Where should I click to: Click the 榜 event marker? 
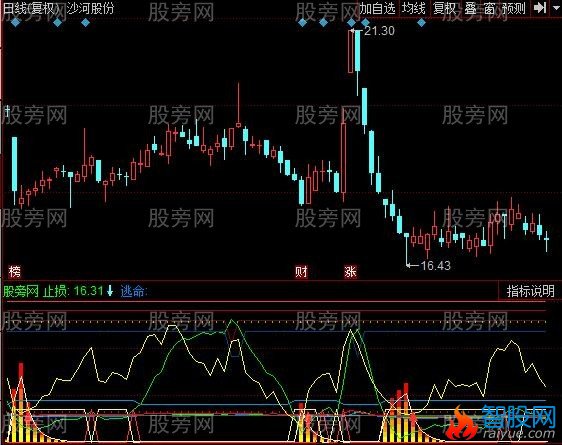(x=15, y=272)
